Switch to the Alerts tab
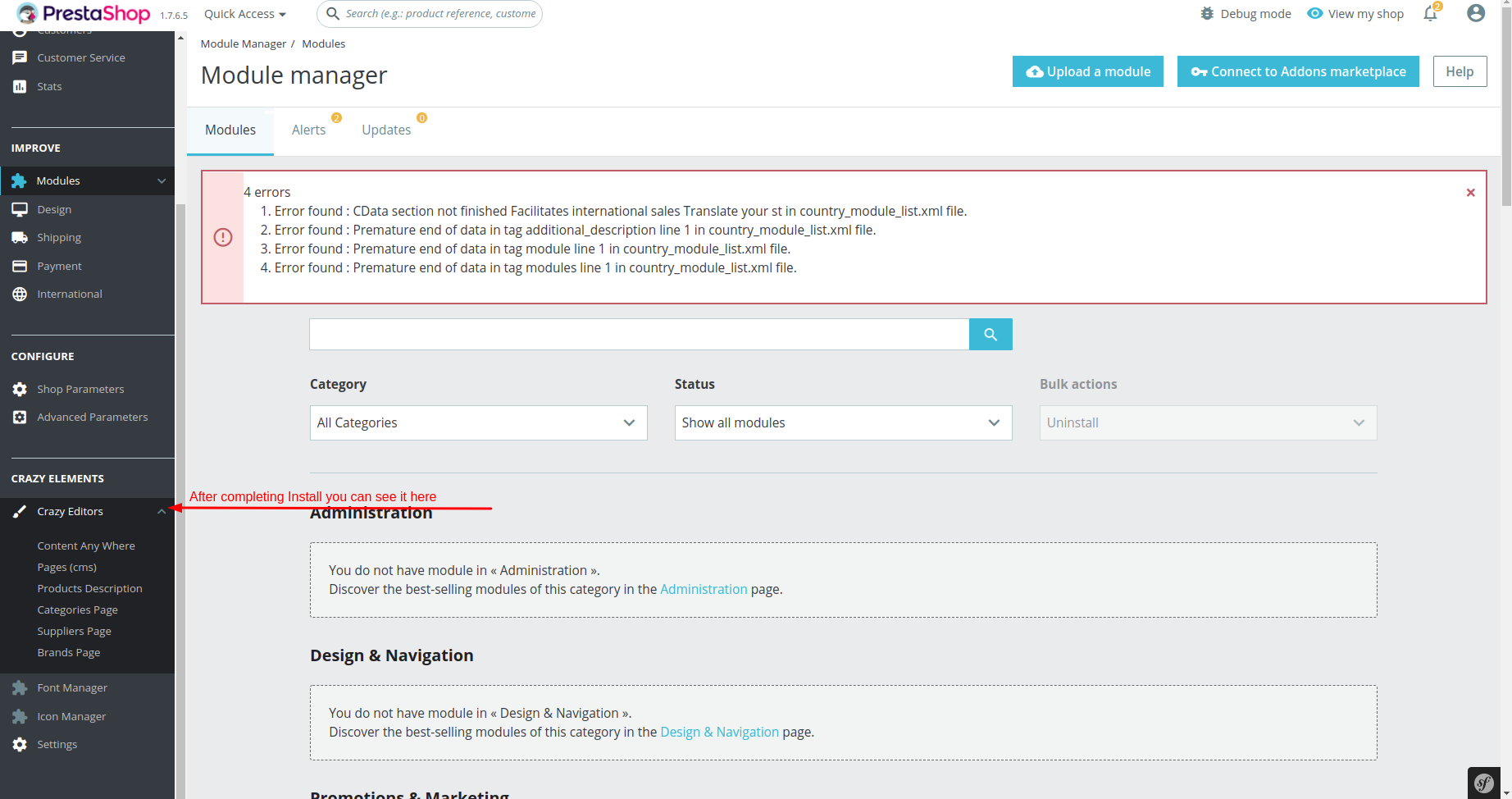The image size is (1512, 799). tap(308, 130)
